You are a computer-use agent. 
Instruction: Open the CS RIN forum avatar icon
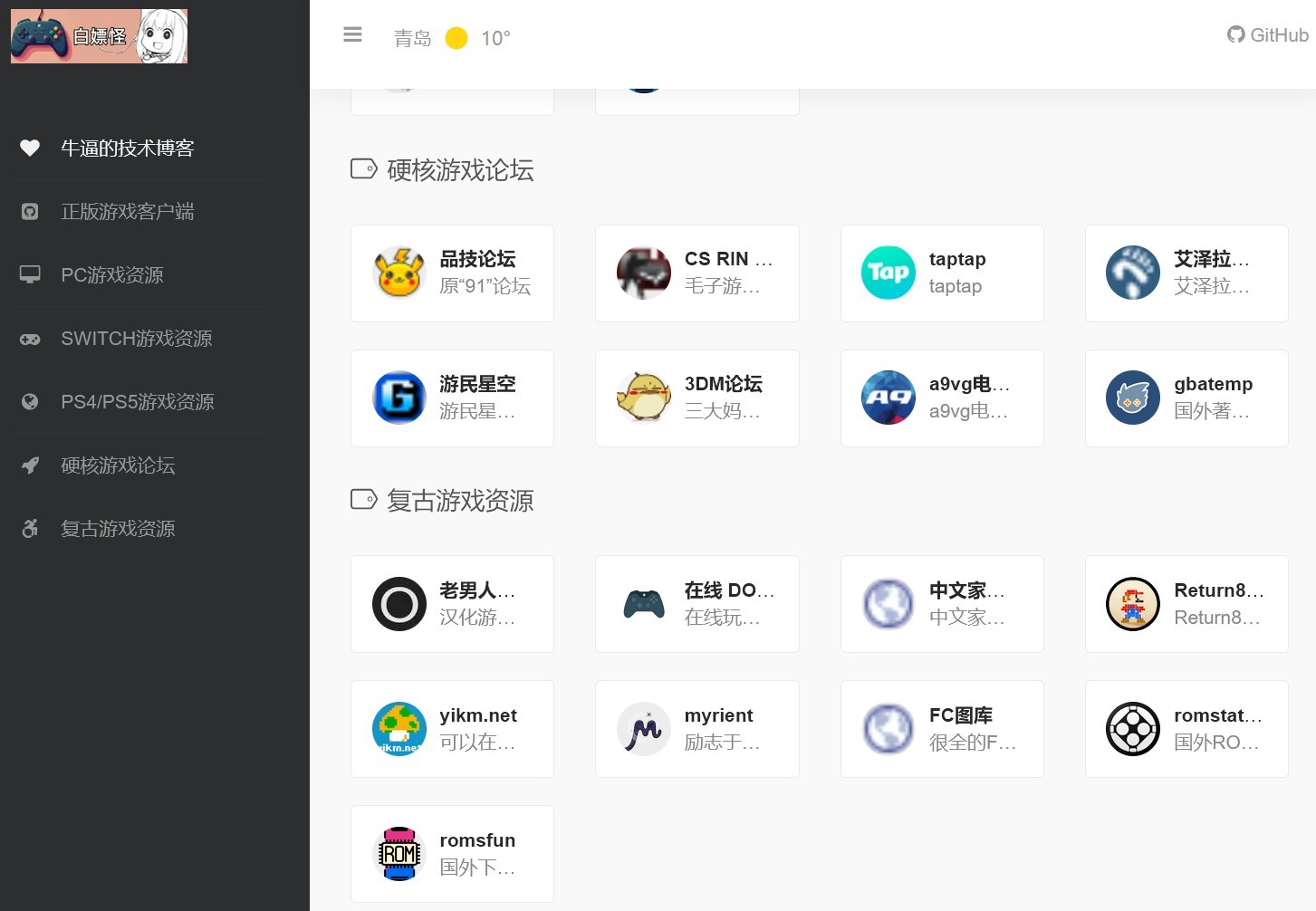pyautogui.click(x=644, y=273)
